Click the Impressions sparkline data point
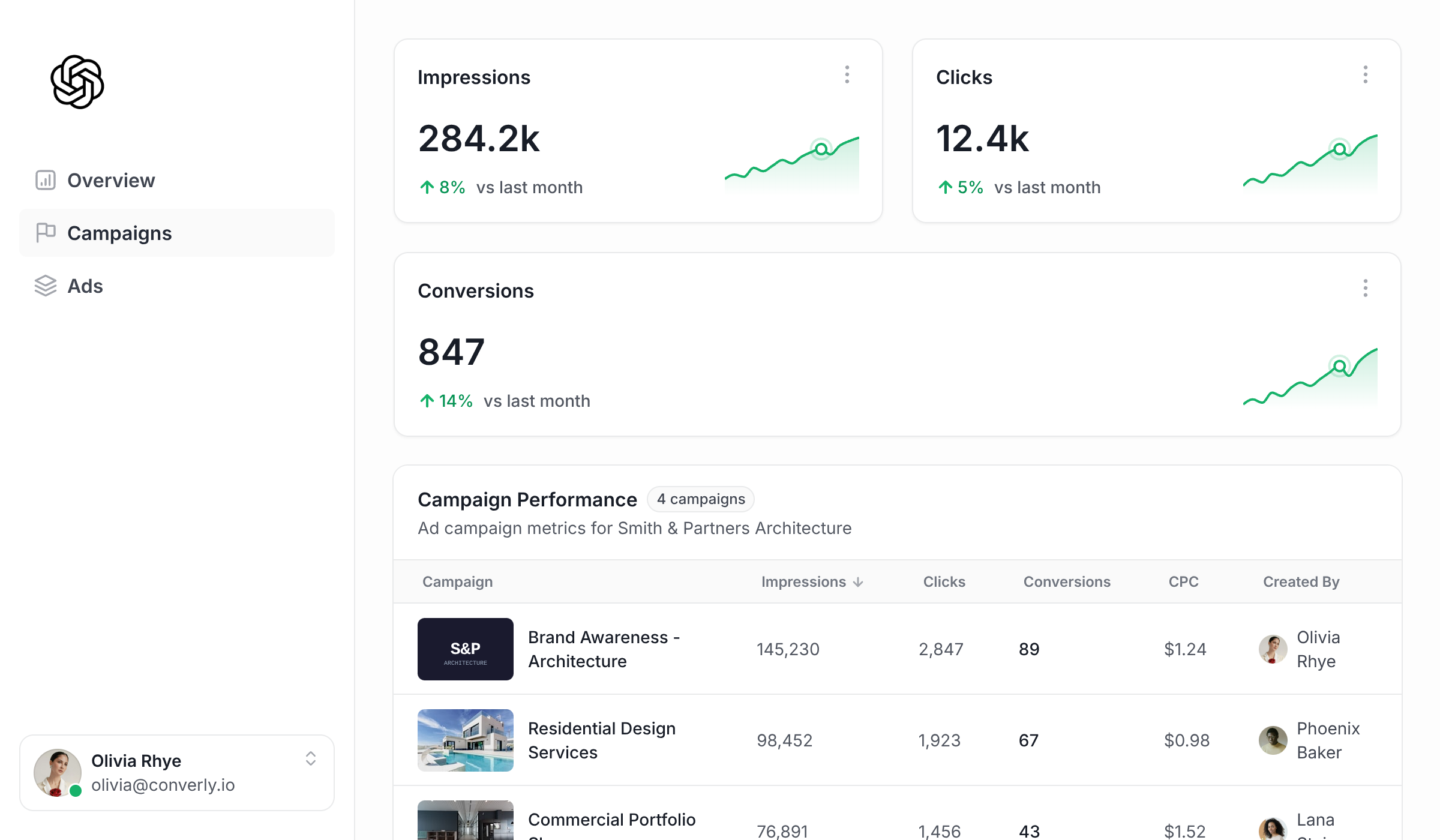 821,149
